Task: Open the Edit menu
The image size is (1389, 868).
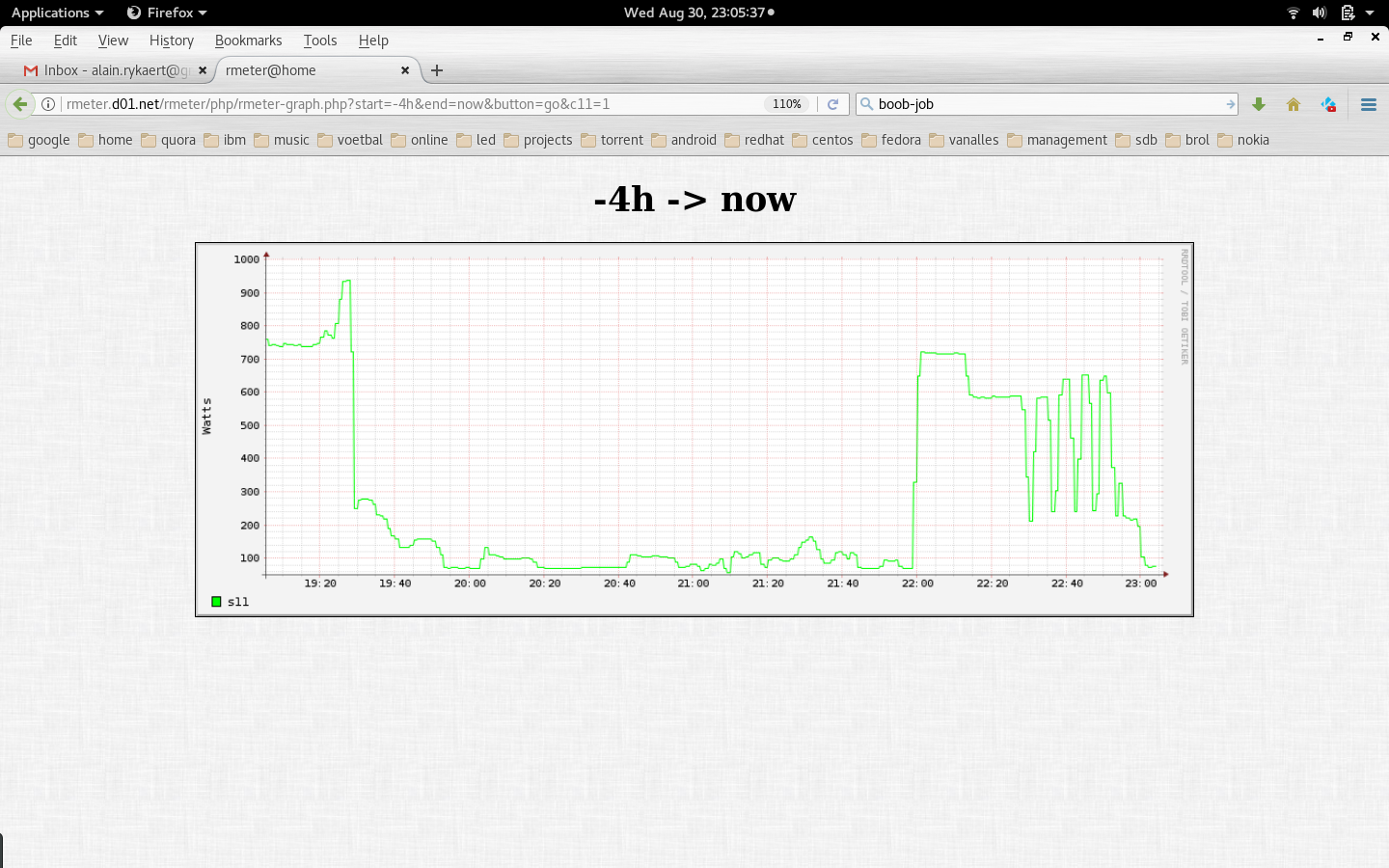Action: 66,41
